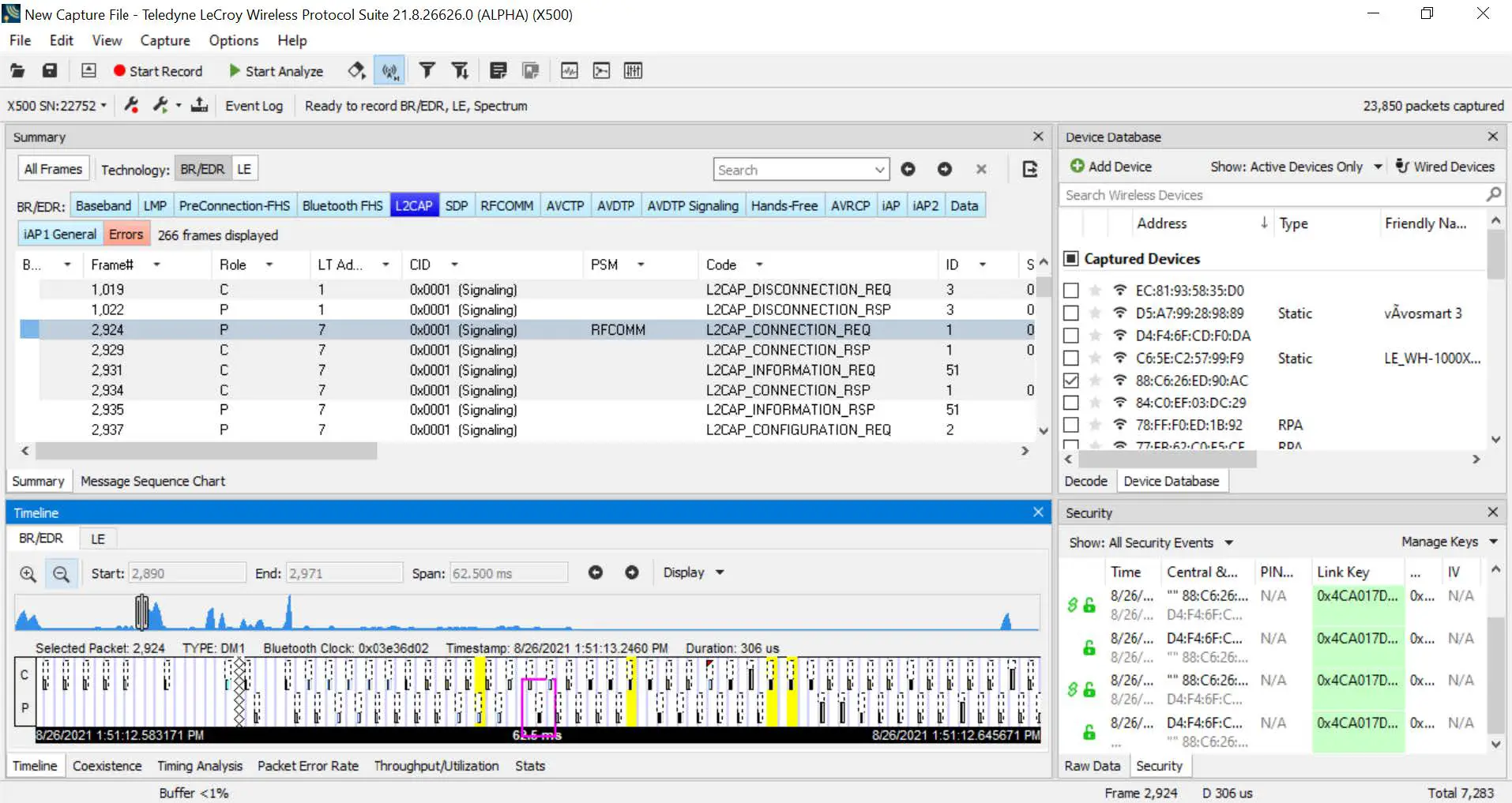
Task: Click next search result arrow in Summary
Action: coord(944,170)
